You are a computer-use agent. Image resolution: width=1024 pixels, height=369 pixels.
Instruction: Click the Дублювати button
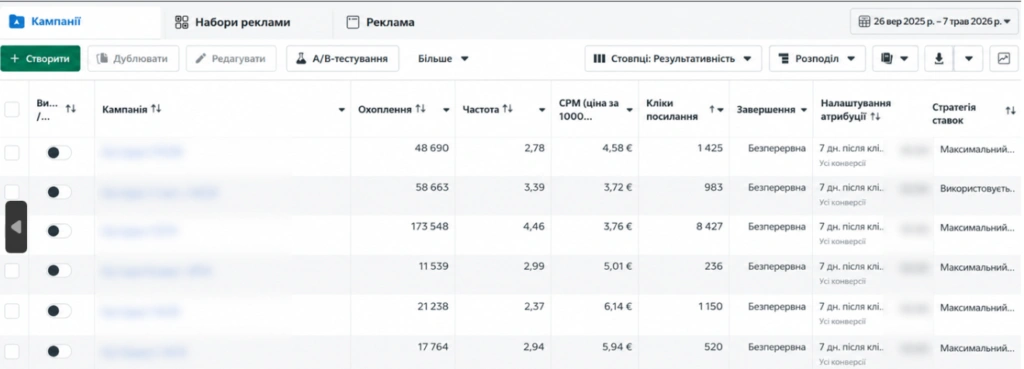[133, 59]
